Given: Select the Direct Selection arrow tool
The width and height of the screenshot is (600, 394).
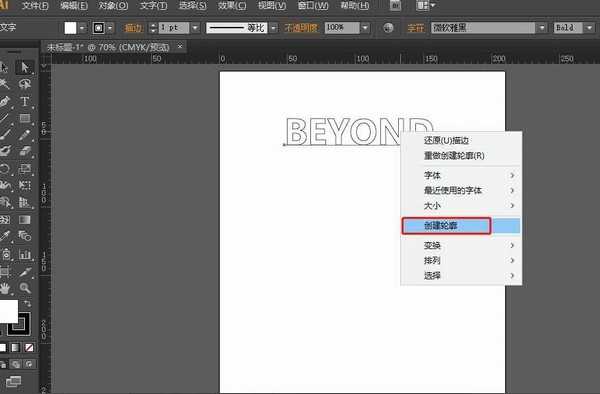Looking at the screenshot, I should coord(25,68).
